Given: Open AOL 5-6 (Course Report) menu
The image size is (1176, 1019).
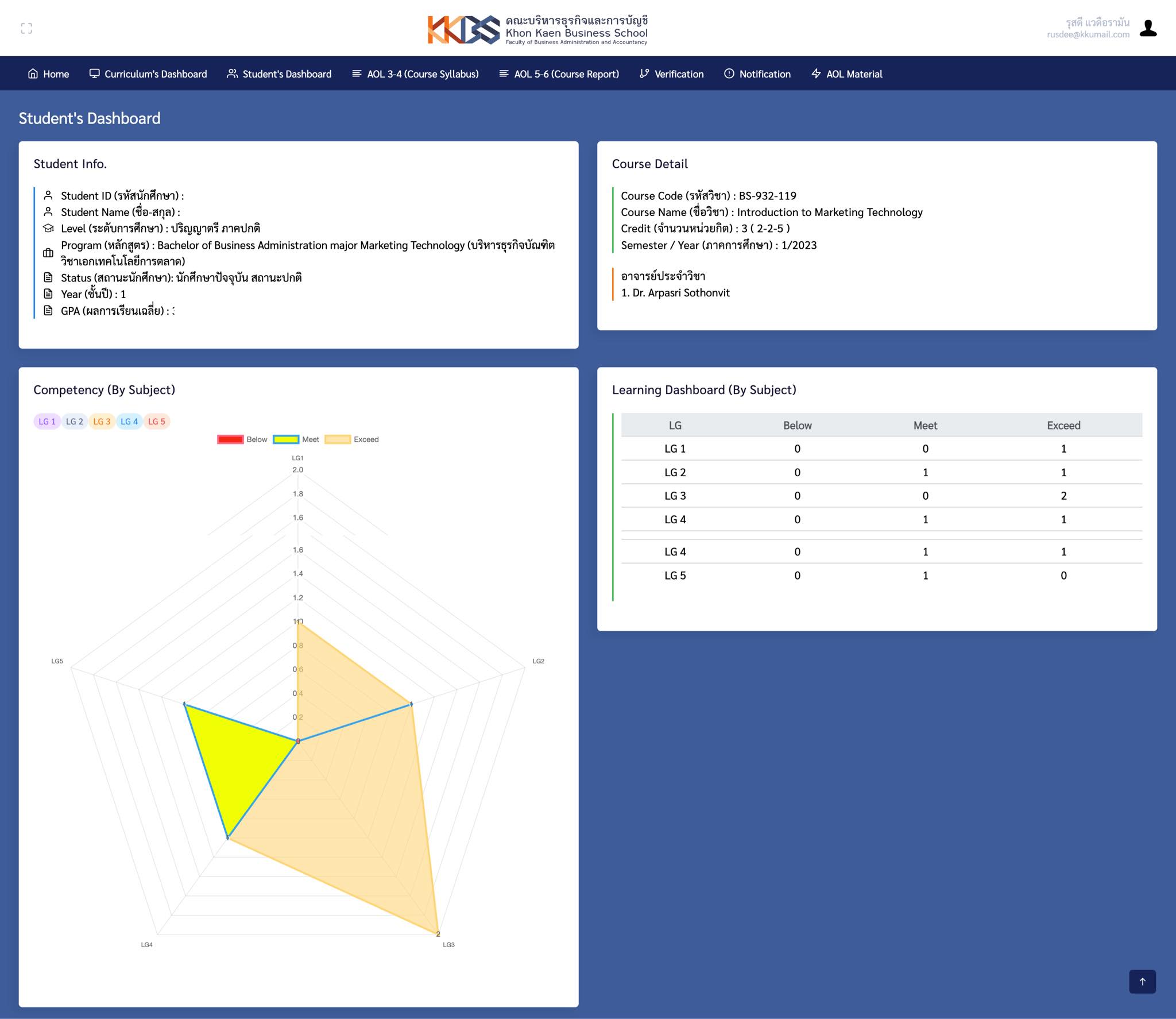Looking at the screenshot, I should tap(559, 74).
